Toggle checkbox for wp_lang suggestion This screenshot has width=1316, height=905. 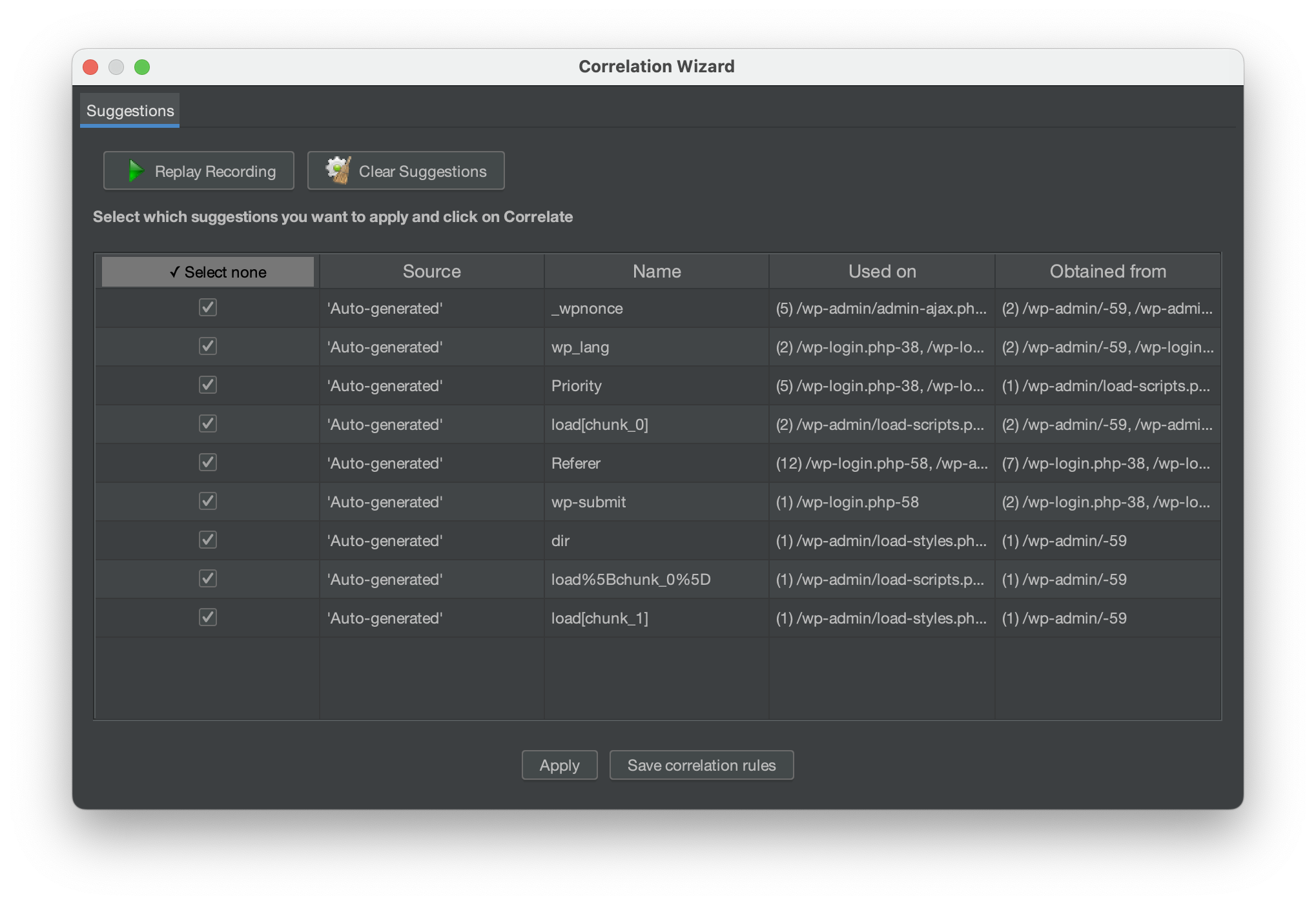(x=208, y=347)
